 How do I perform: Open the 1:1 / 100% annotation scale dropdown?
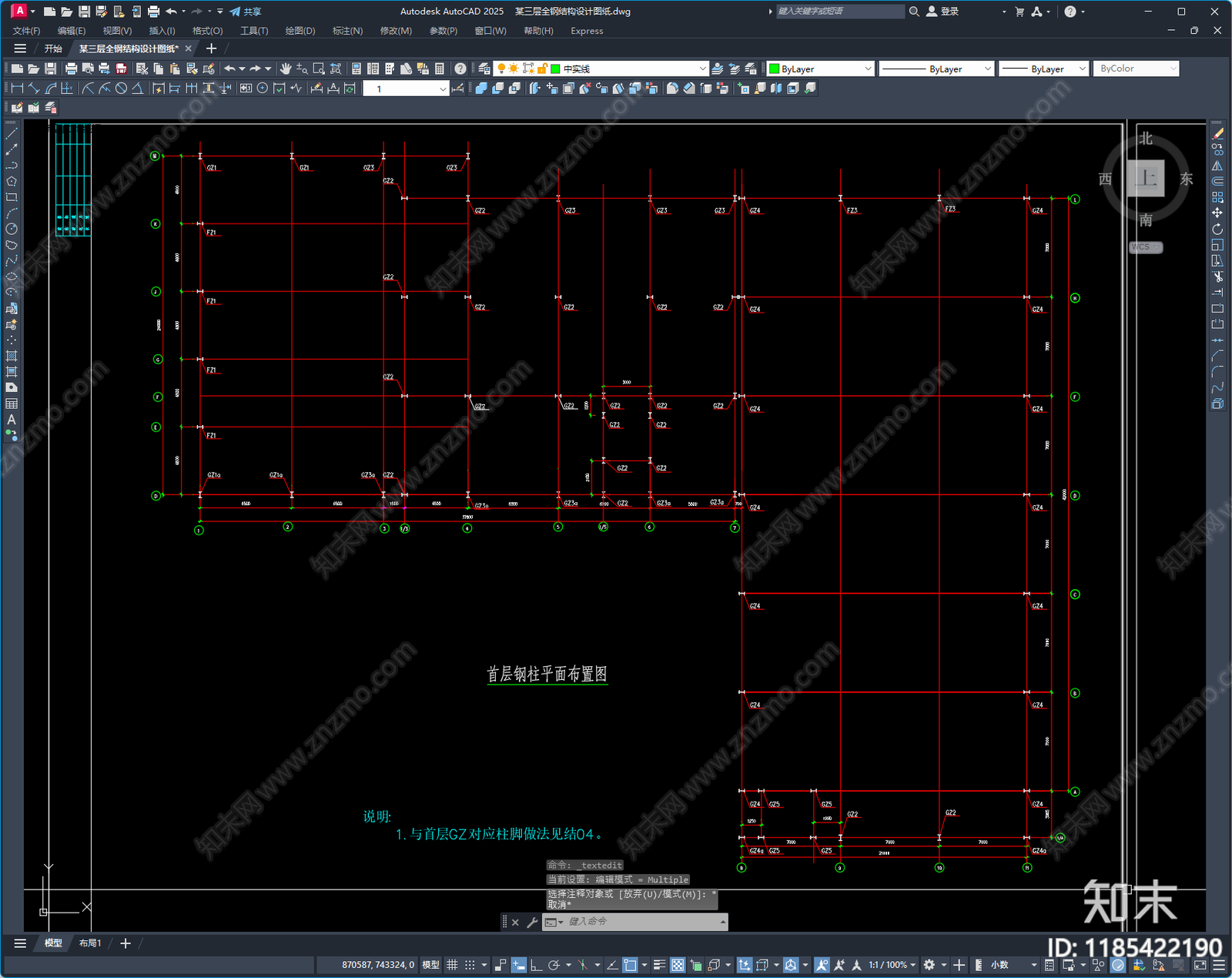[892, 965]
